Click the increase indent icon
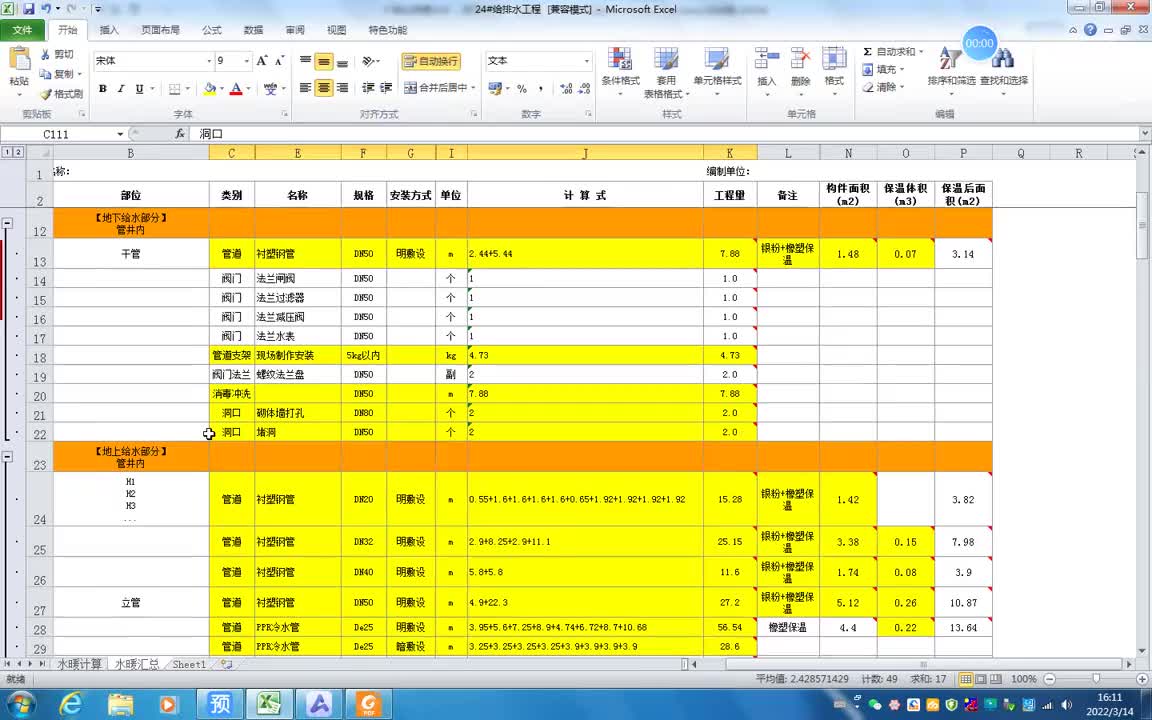Image resolution: width=1152 pixels, height=720 pixels. pos(386,88)
